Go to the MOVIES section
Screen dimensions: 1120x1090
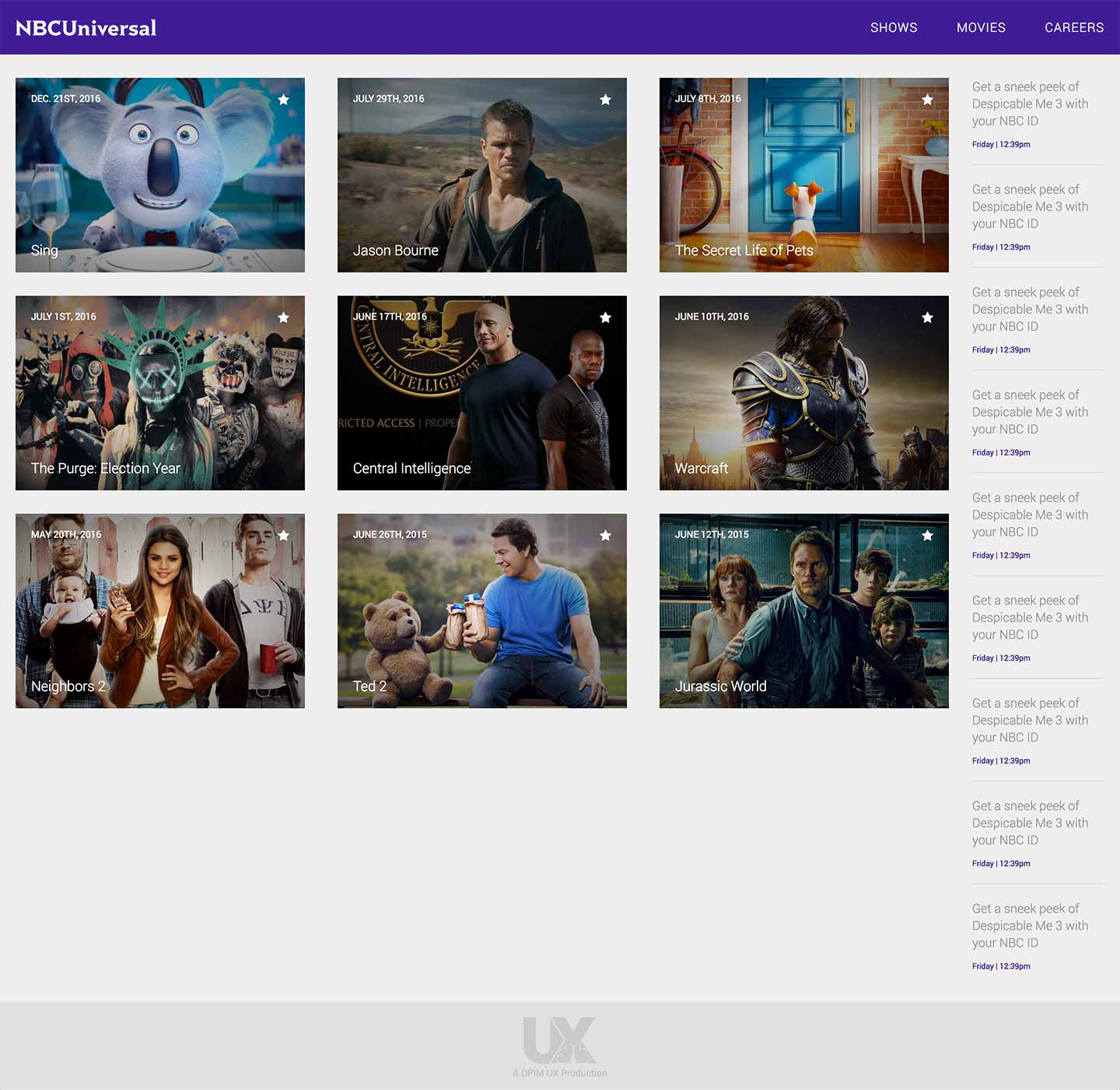[x=981, y=27]
